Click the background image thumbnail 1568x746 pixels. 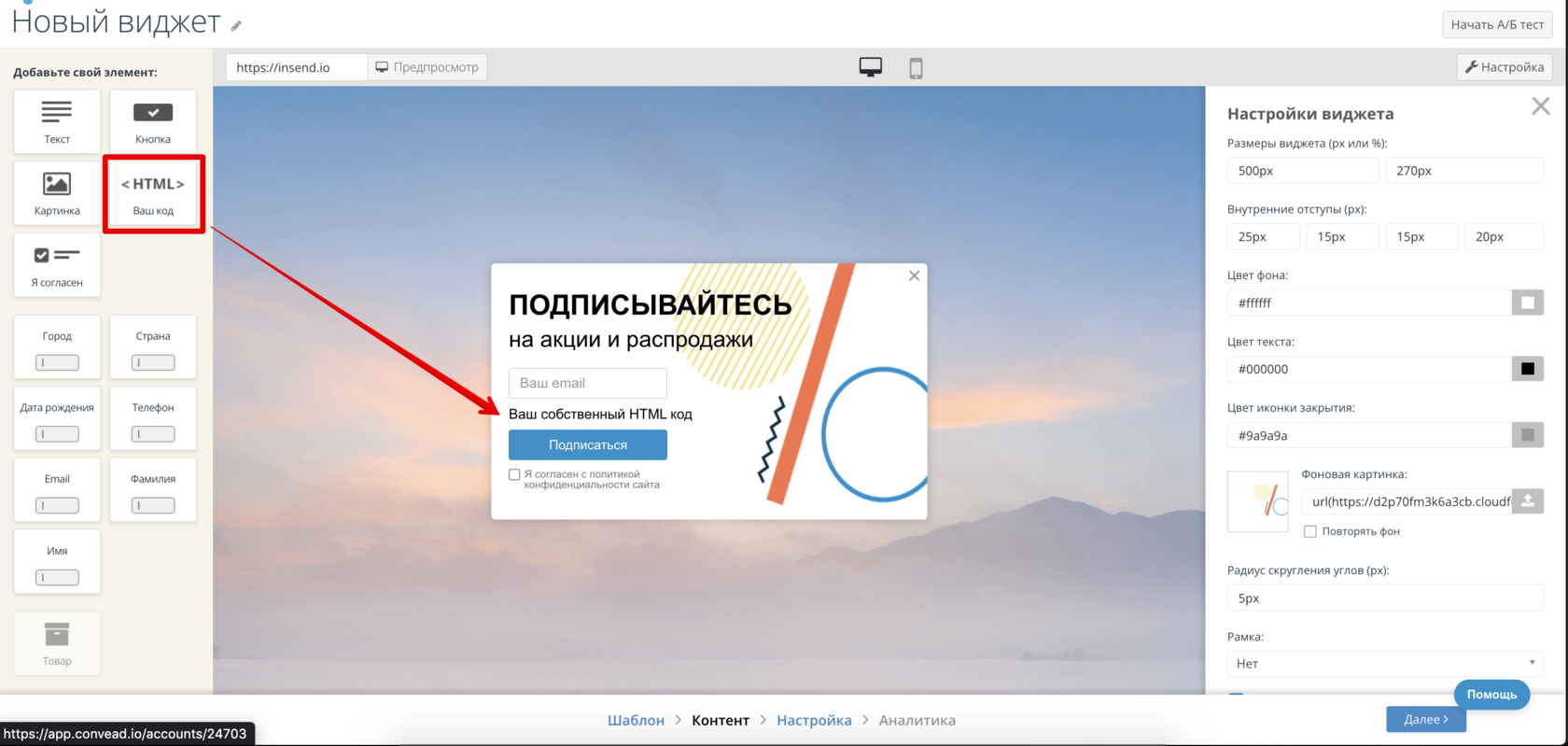tap(1258, 501)
